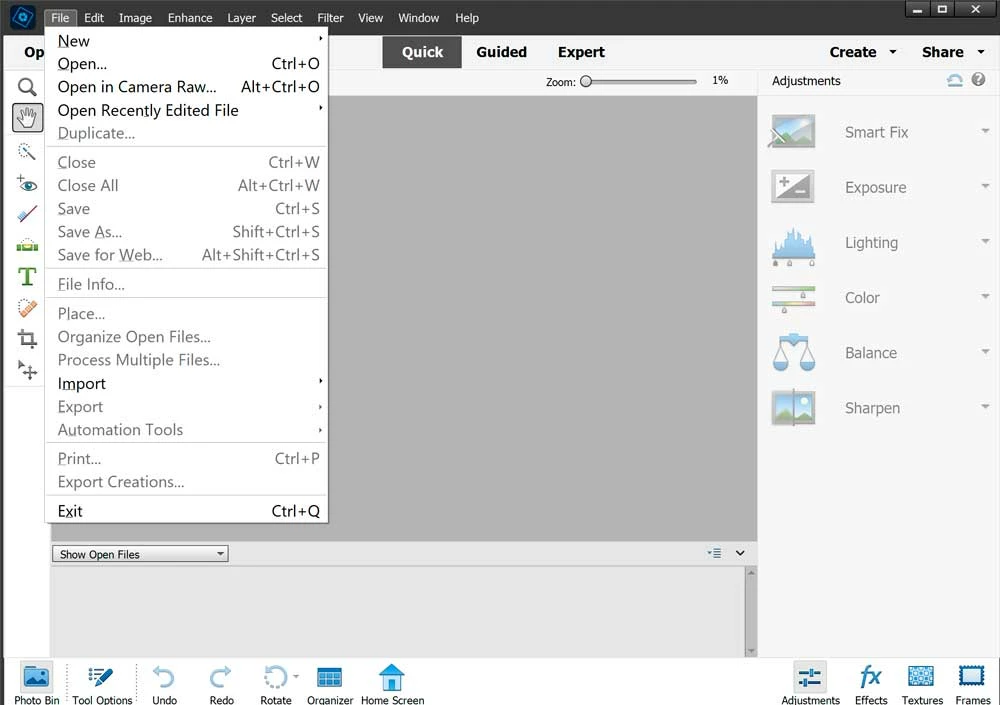Go to Home Screen
Screen dimensions: 1000x705
(392, 683)
